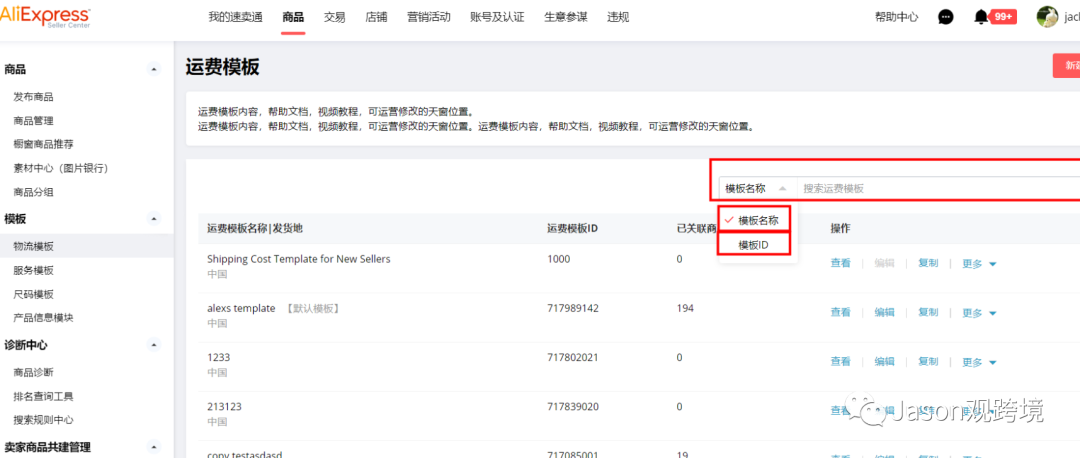Collapse the 卖家商品共建管理 sidebar section
The width and height of the screenshot is (1080, 458).
[154, 446]
